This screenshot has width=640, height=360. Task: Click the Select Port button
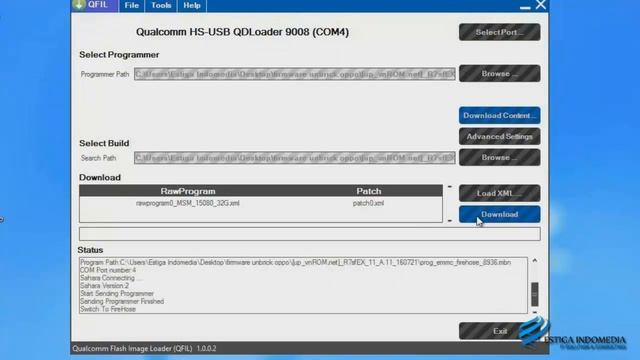click(x=499, y=32)
